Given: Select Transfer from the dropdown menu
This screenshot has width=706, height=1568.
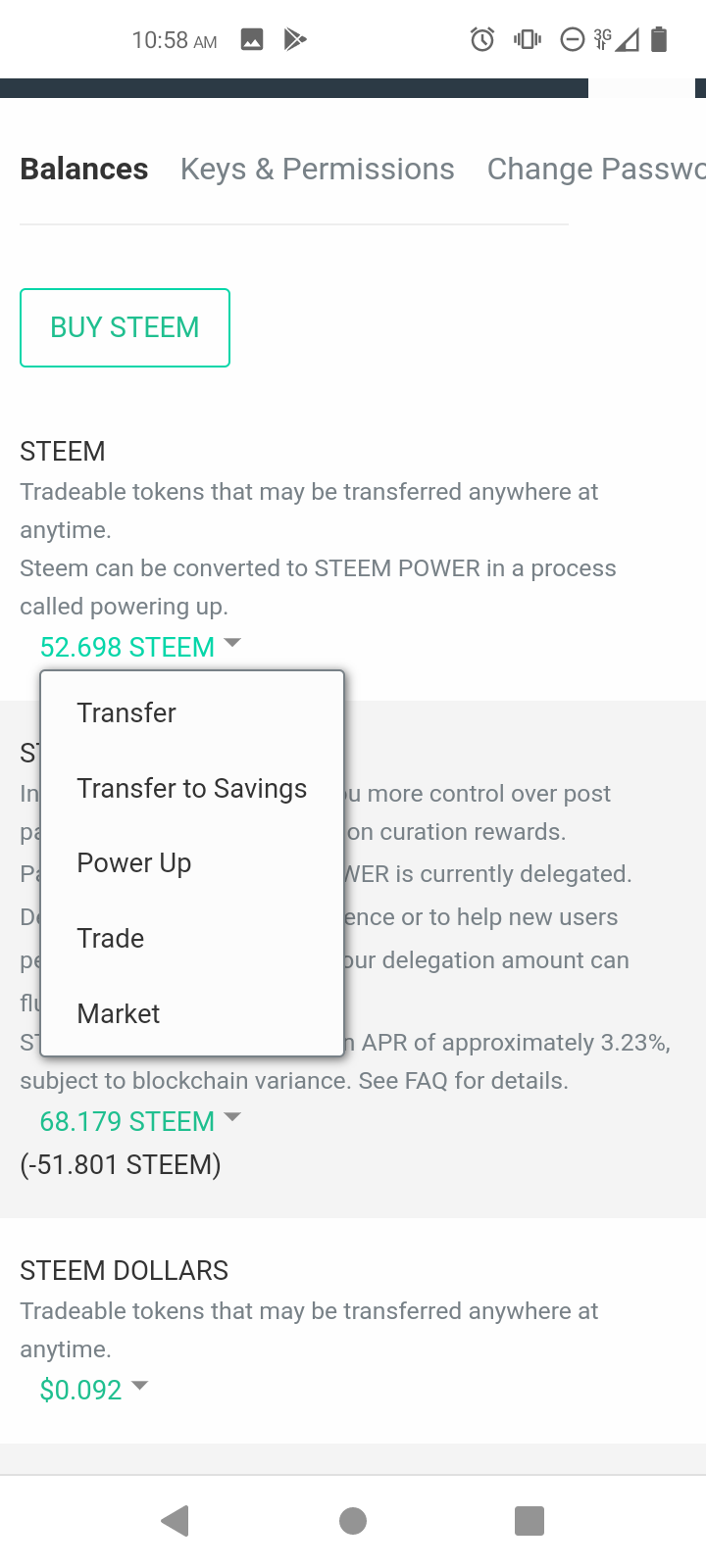Looking at the screenshot, I should [126, 712].
